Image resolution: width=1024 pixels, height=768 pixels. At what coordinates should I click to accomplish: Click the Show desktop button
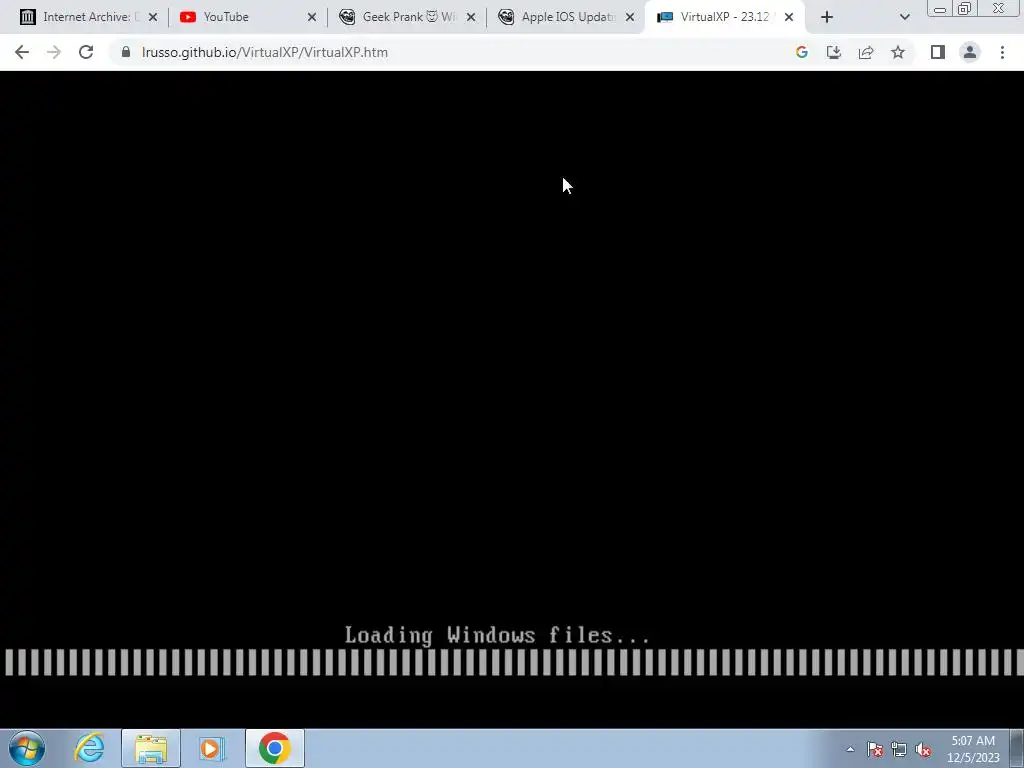1017,748
